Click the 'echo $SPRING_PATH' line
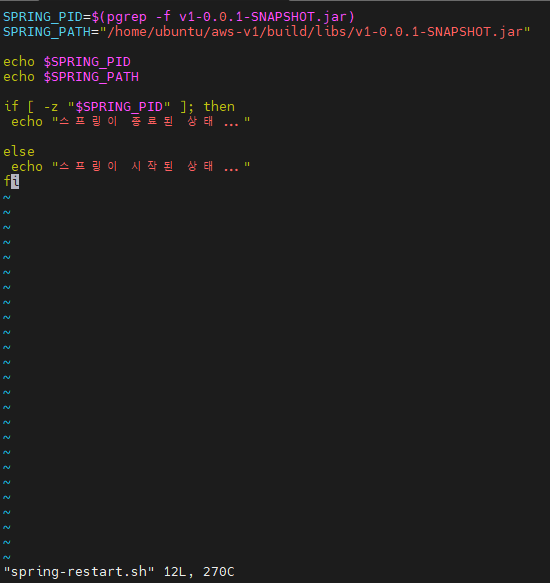 [71, 77]
